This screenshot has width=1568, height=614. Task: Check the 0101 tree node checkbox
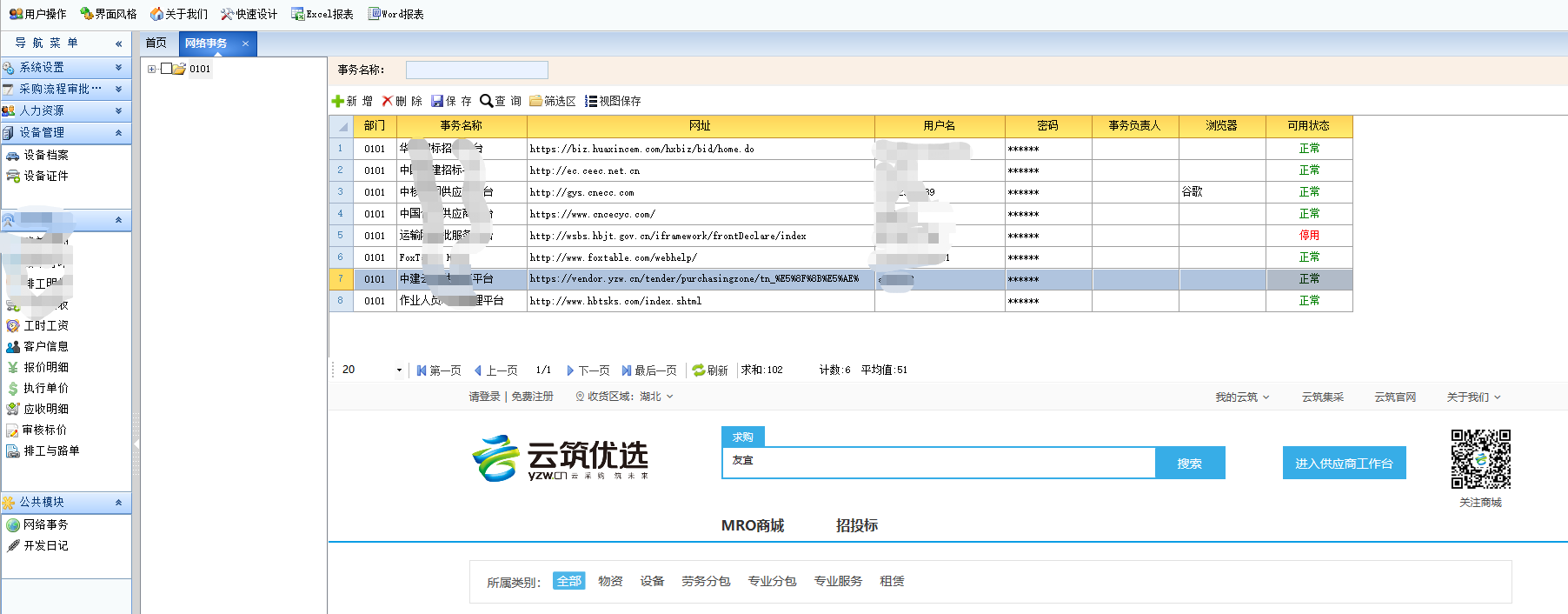(x=166, y=69)
